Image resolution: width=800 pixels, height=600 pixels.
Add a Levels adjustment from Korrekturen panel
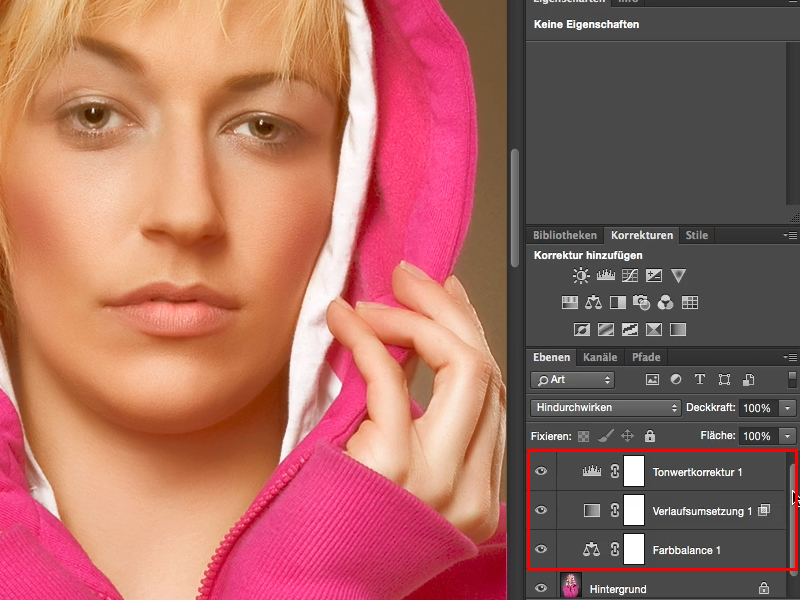coord(606,276)
